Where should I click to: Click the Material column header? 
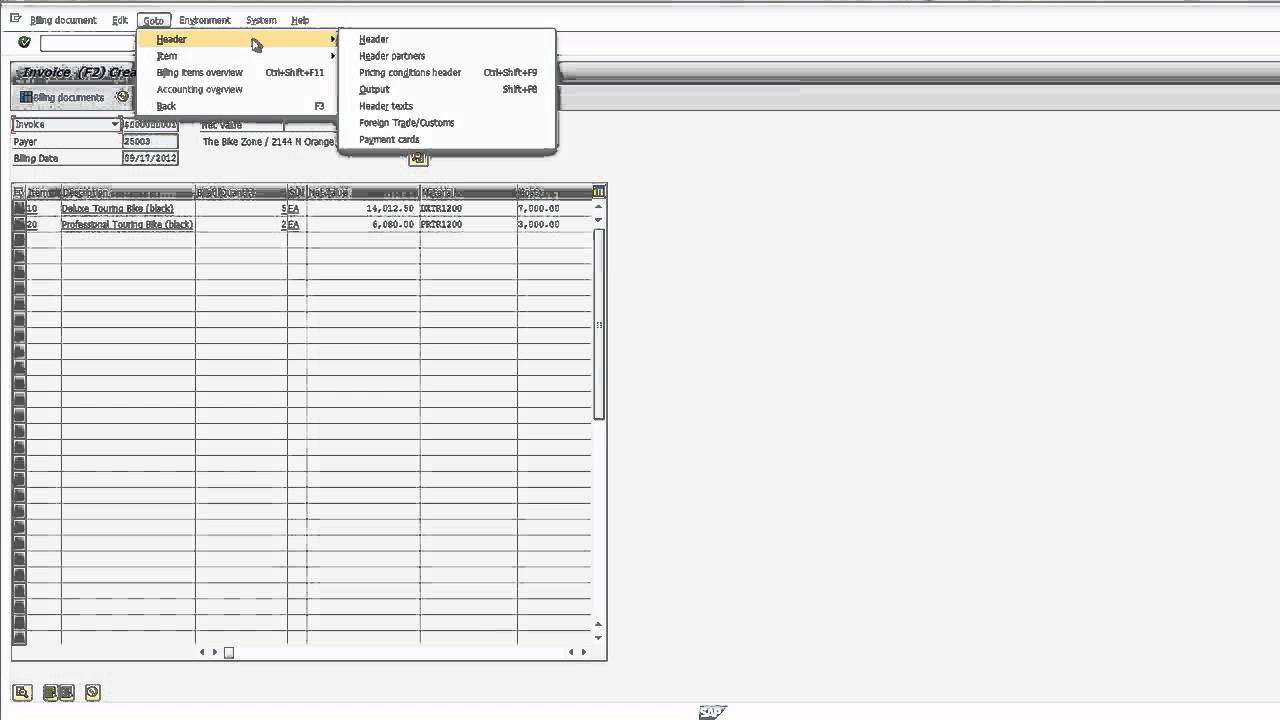[468, 192]
